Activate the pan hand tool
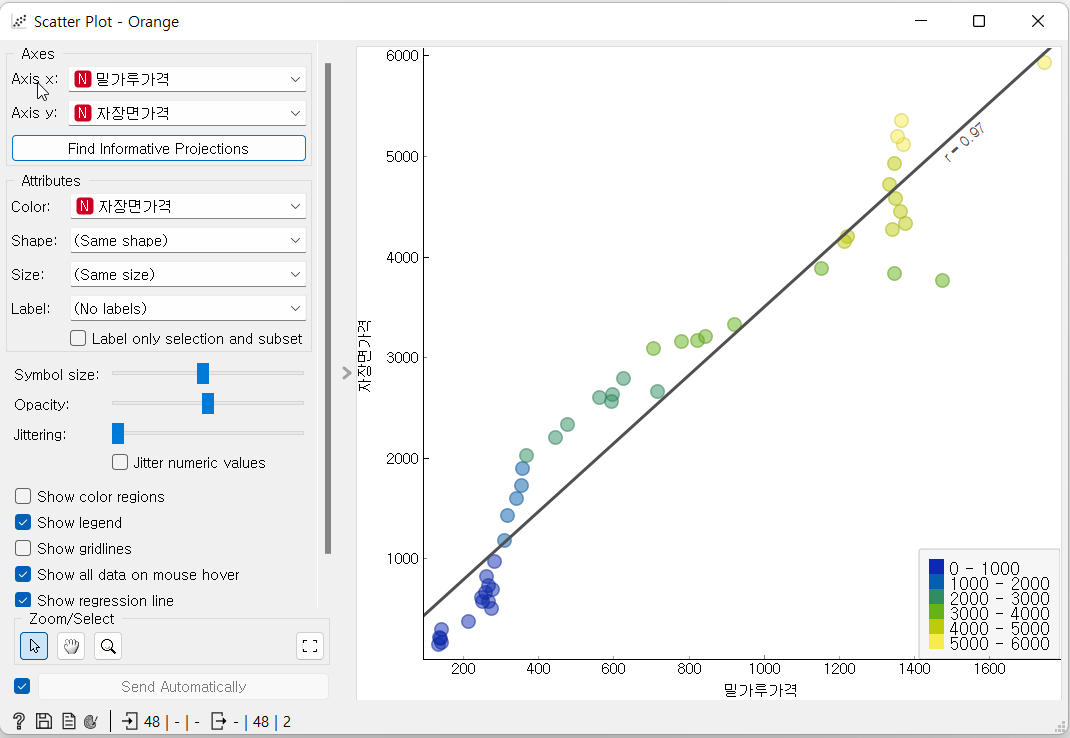 click(x=71, y=646)
